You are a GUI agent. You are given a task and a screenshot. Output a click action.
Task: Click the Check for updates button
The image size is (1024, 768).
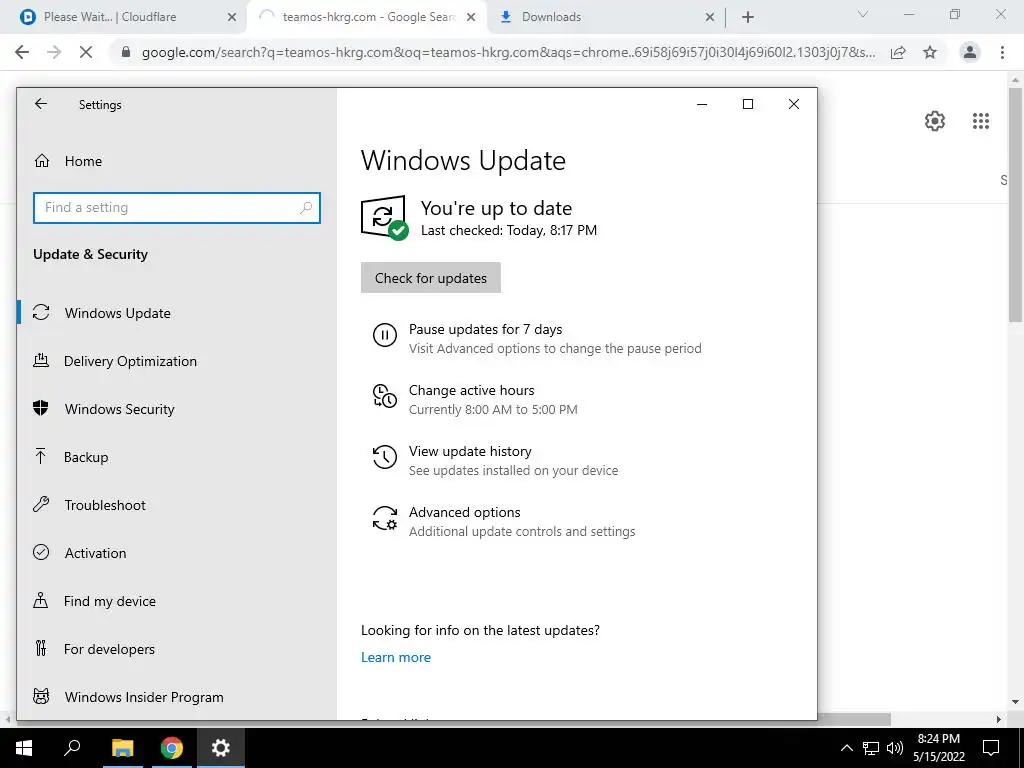tap(431, 278)
